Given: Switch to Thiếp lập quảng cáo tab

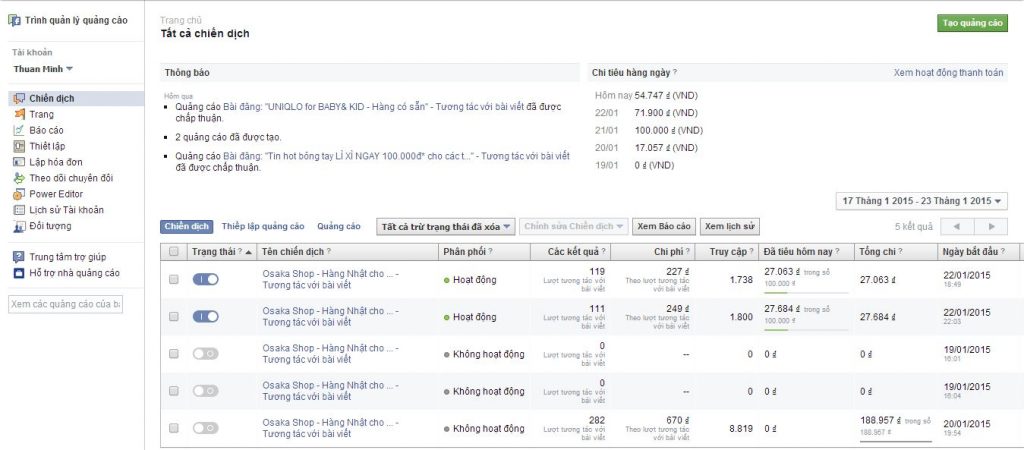Looking at the screenshot, I should (x=263, y=227).
